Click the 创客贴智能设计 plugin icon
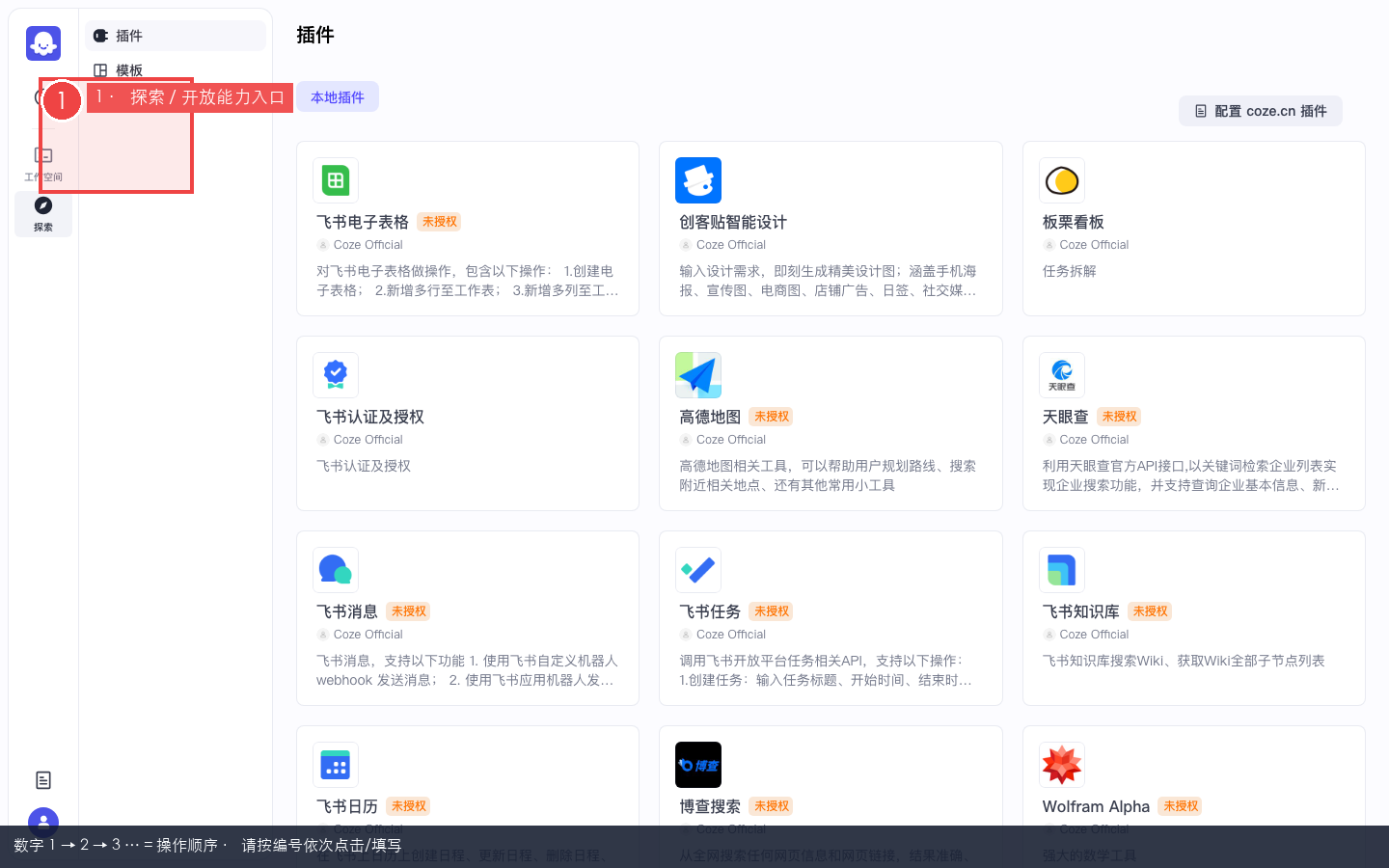 click(x=698, y=180)
